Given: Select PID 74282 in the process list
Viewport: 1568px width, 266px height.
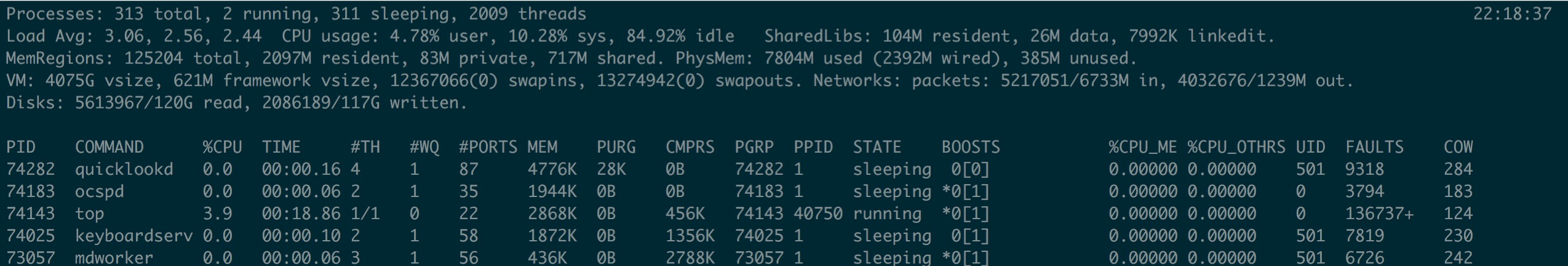Looking at the screenshot, I should tap(30, 169).
